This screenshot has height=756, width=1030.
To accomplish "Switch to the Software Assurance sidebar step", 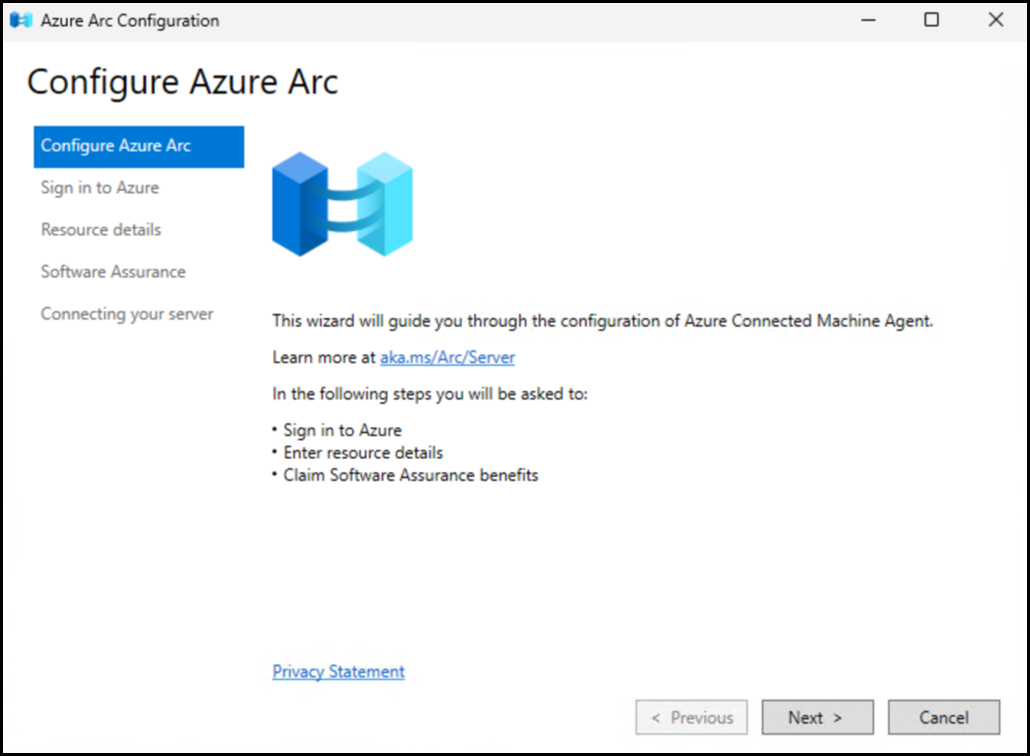I will [113, 272].
